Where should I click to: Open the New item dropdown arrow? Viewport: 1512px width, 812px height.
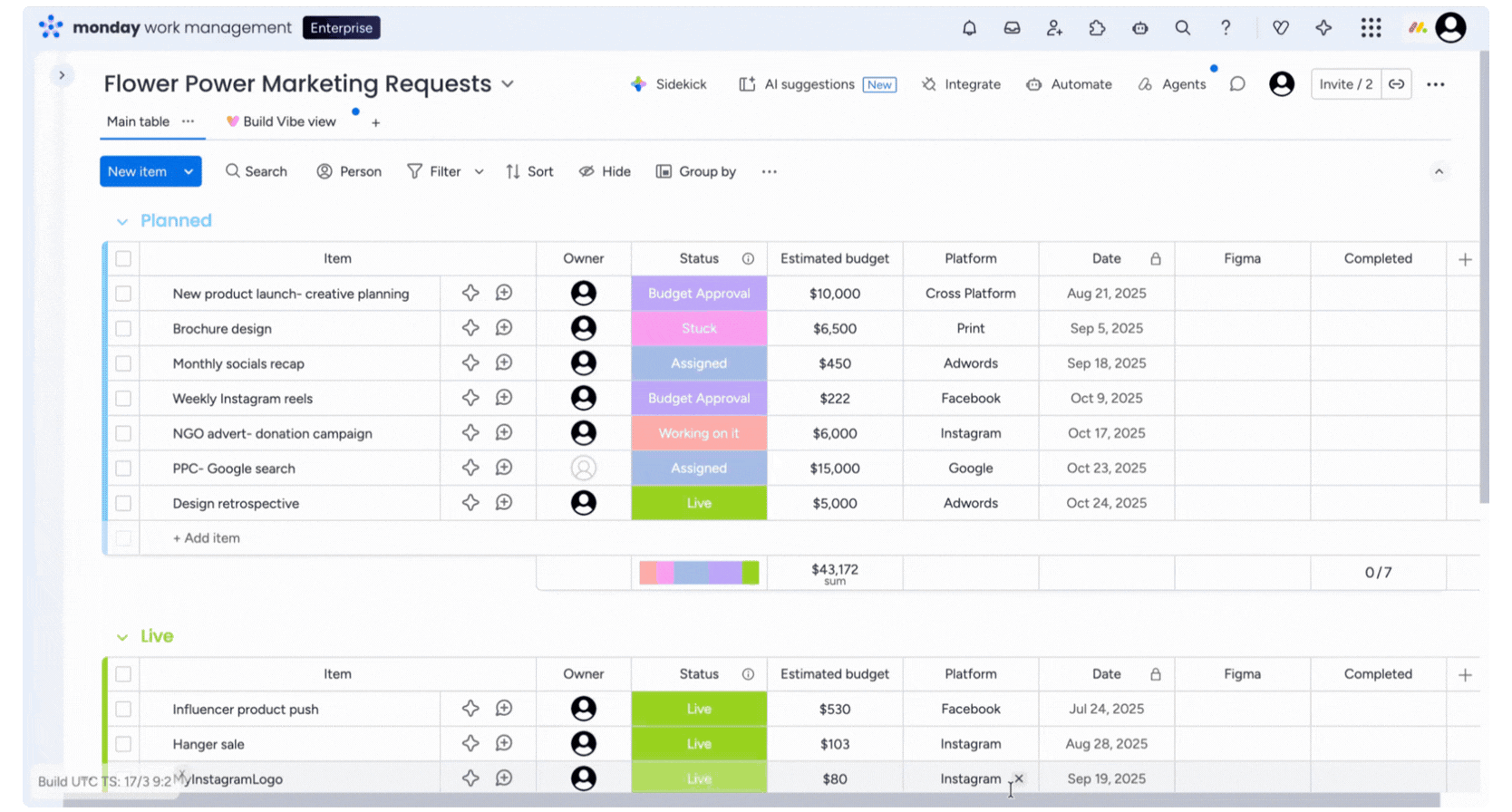click(x=189, y=171)
